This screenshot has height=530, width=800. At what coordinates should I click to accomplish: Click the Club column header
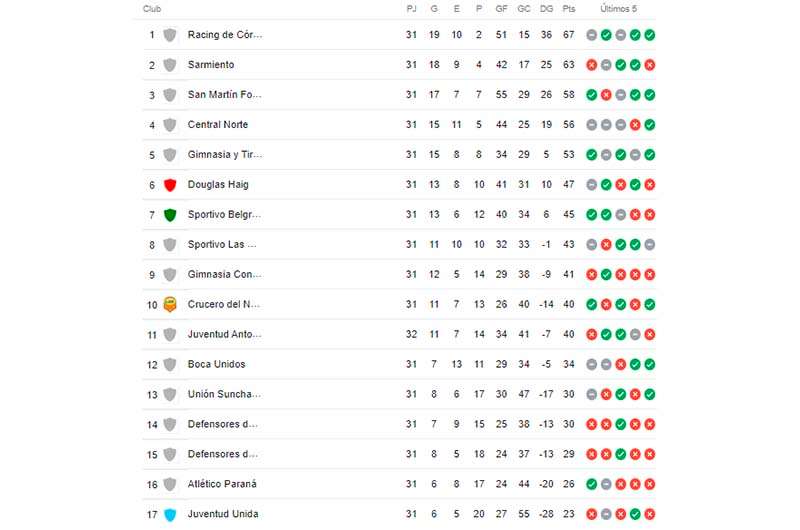152,9
